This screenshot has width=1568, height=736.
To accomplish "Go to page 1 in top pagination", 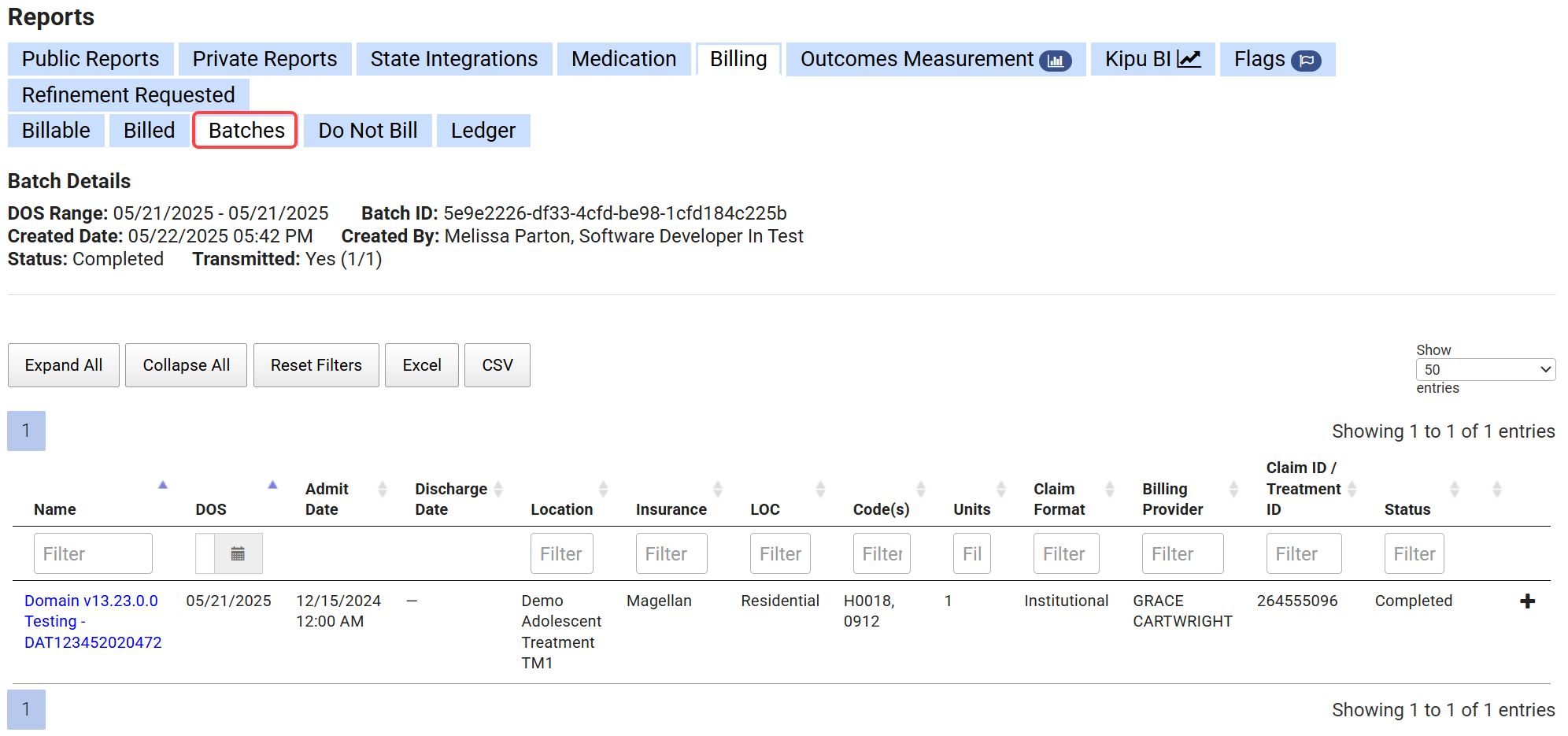I will point(26,431).
